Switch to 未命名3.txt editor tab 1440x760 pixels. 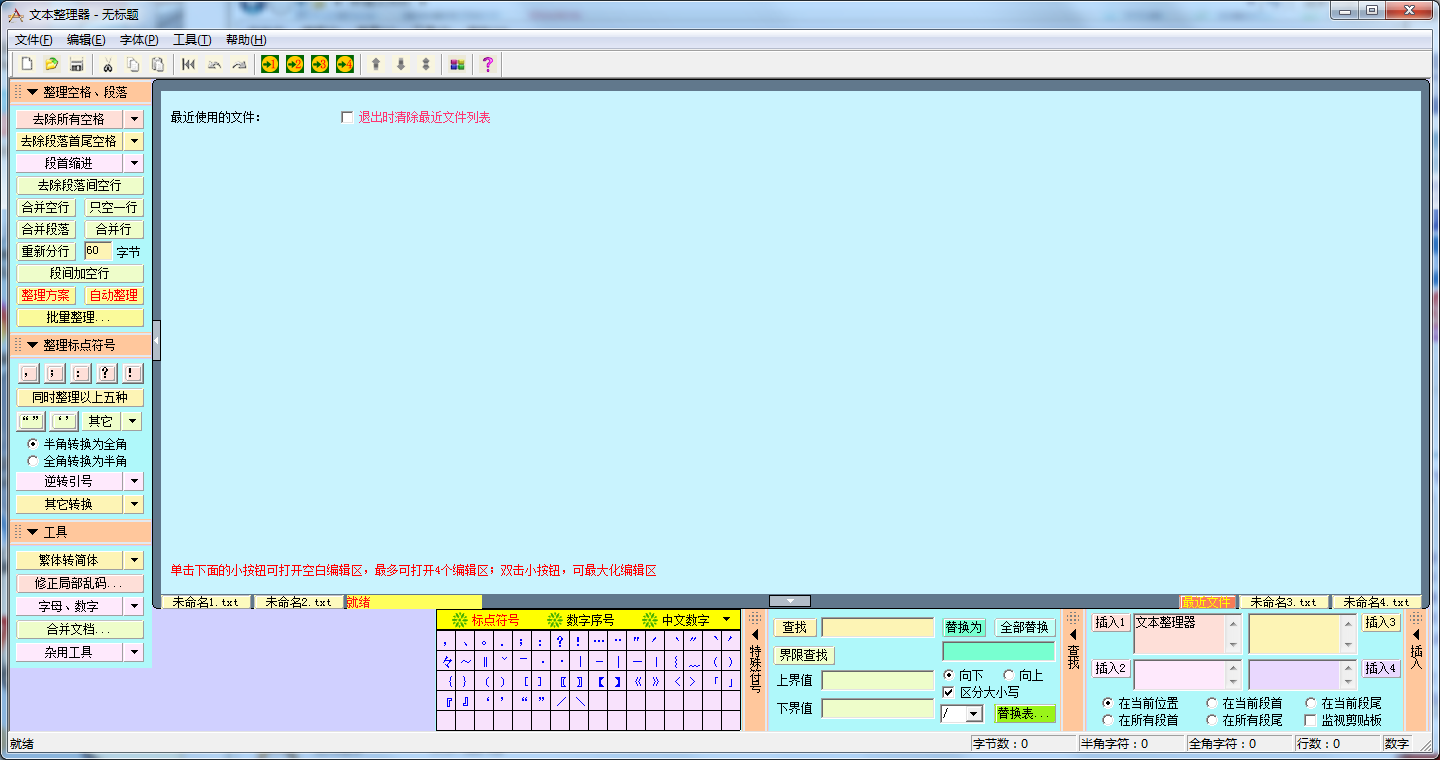(x=1284, y=602)
